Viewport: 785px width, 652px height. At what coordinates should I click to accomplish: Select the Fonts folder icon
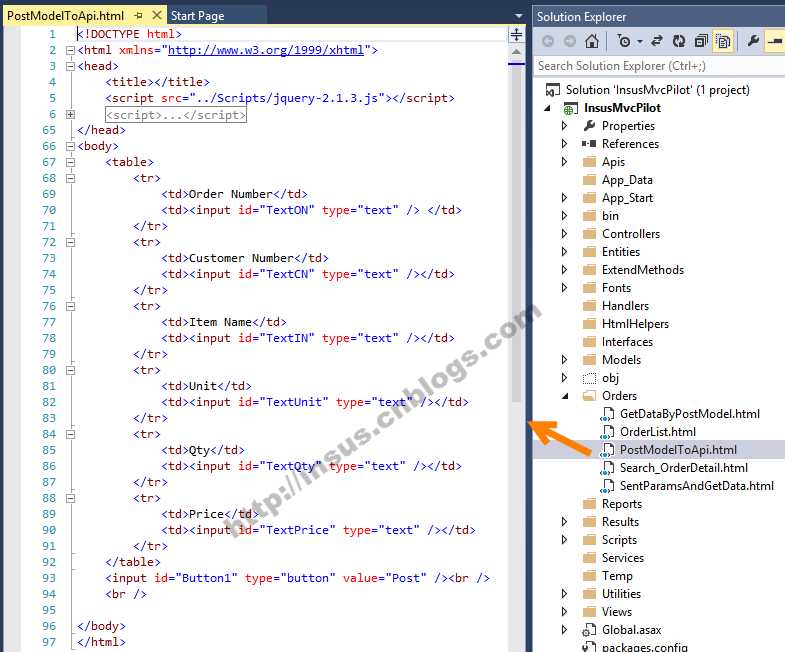tap(590, 288)
